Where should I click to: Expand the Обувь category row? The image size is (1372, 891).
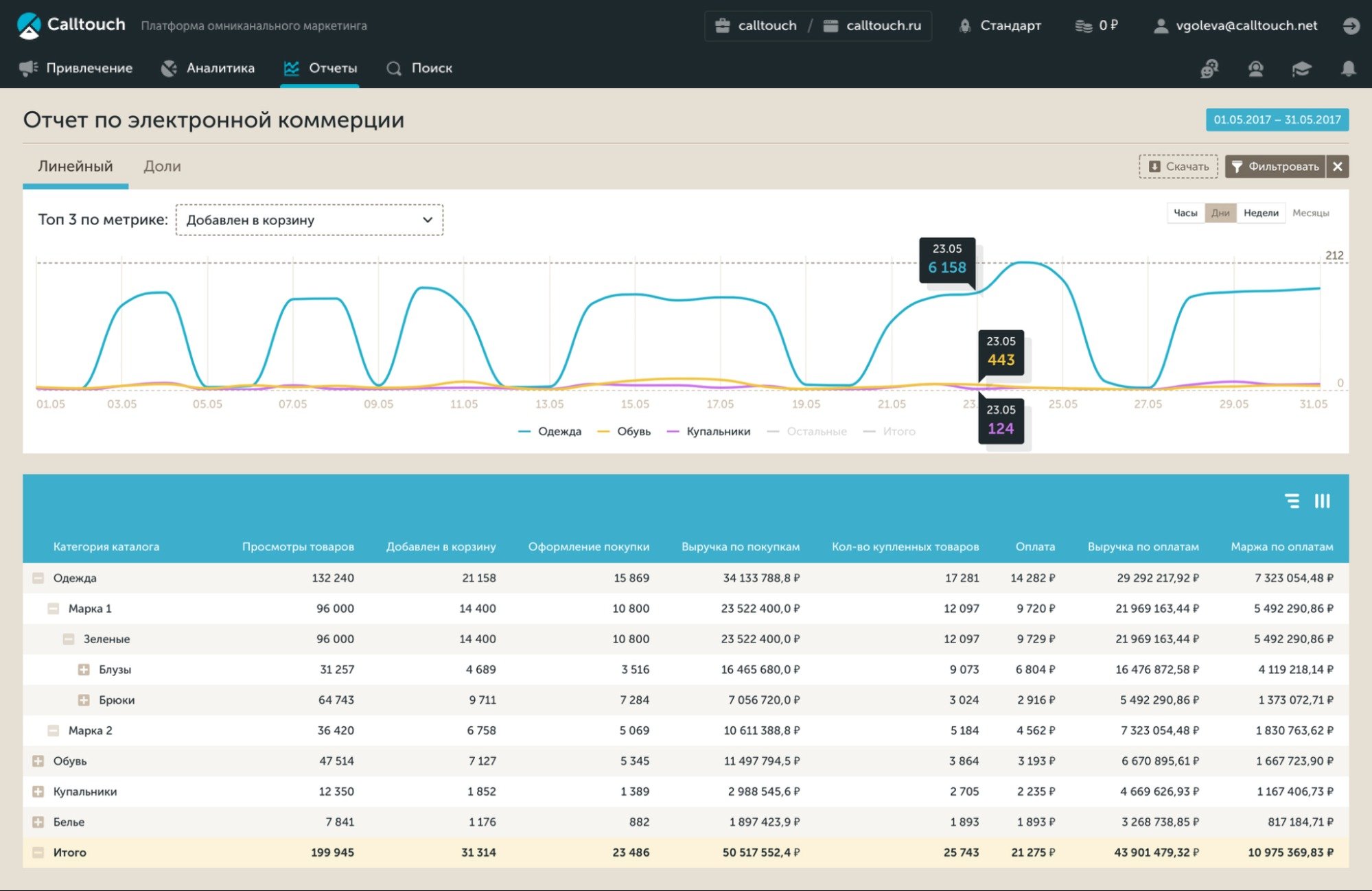[x=38, y=761]
